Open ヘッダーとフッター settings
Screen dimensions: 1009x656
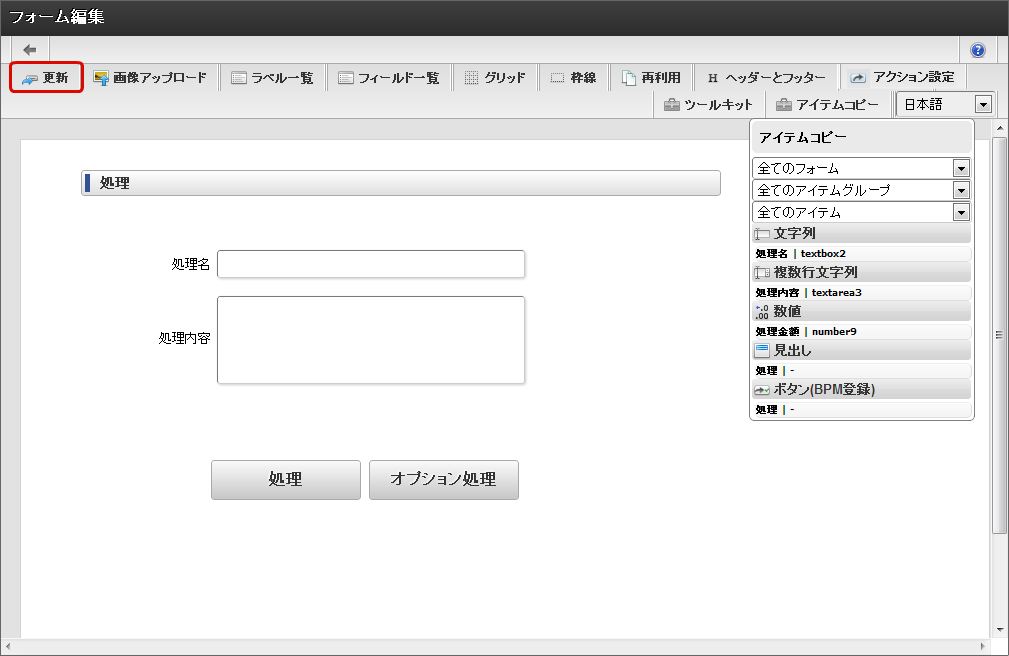click(766, 78)
